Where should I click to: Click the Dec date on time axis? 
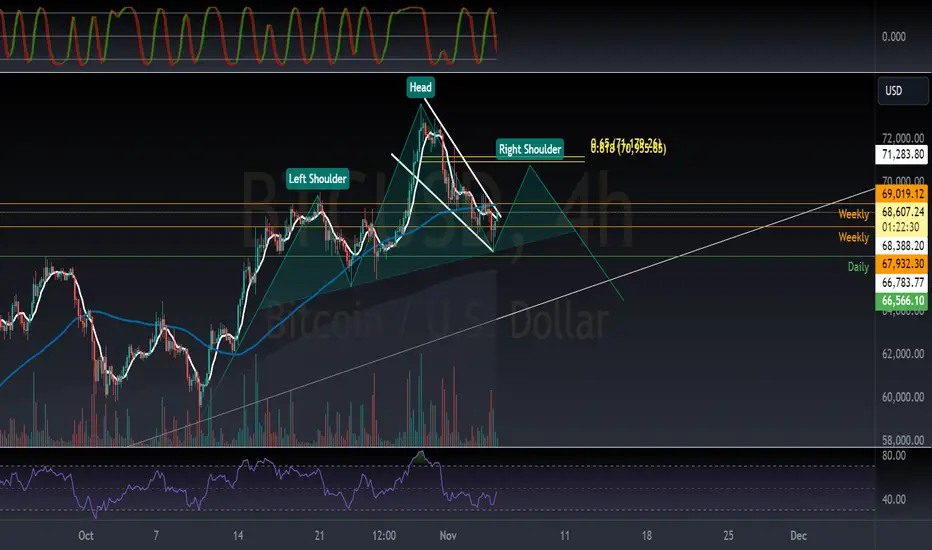click(x=798, y=536)
